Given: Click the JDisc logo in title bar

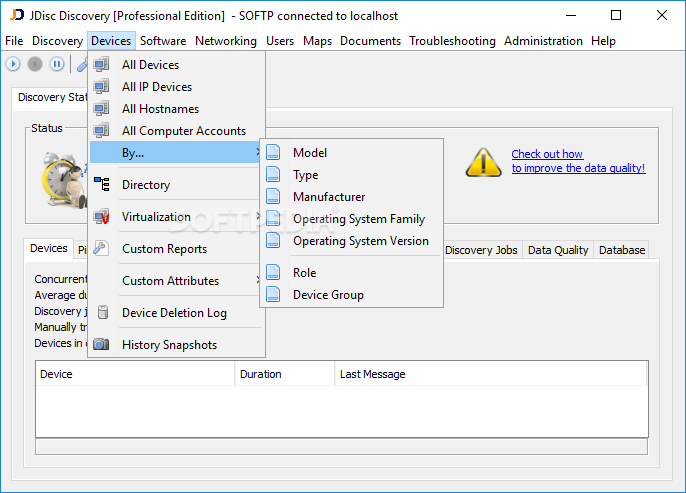Looking at the screenshot, I should coord(17,15).
